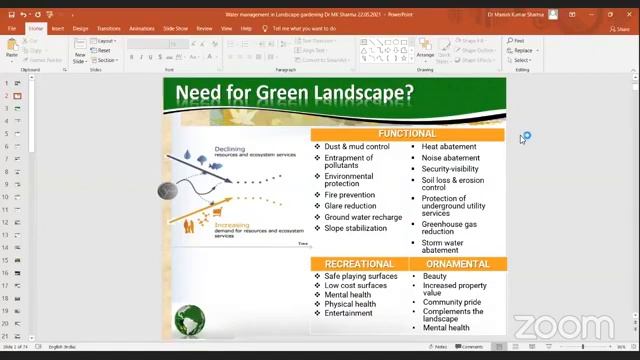
Task: Click the zoom slider handle
Action: 583,347
